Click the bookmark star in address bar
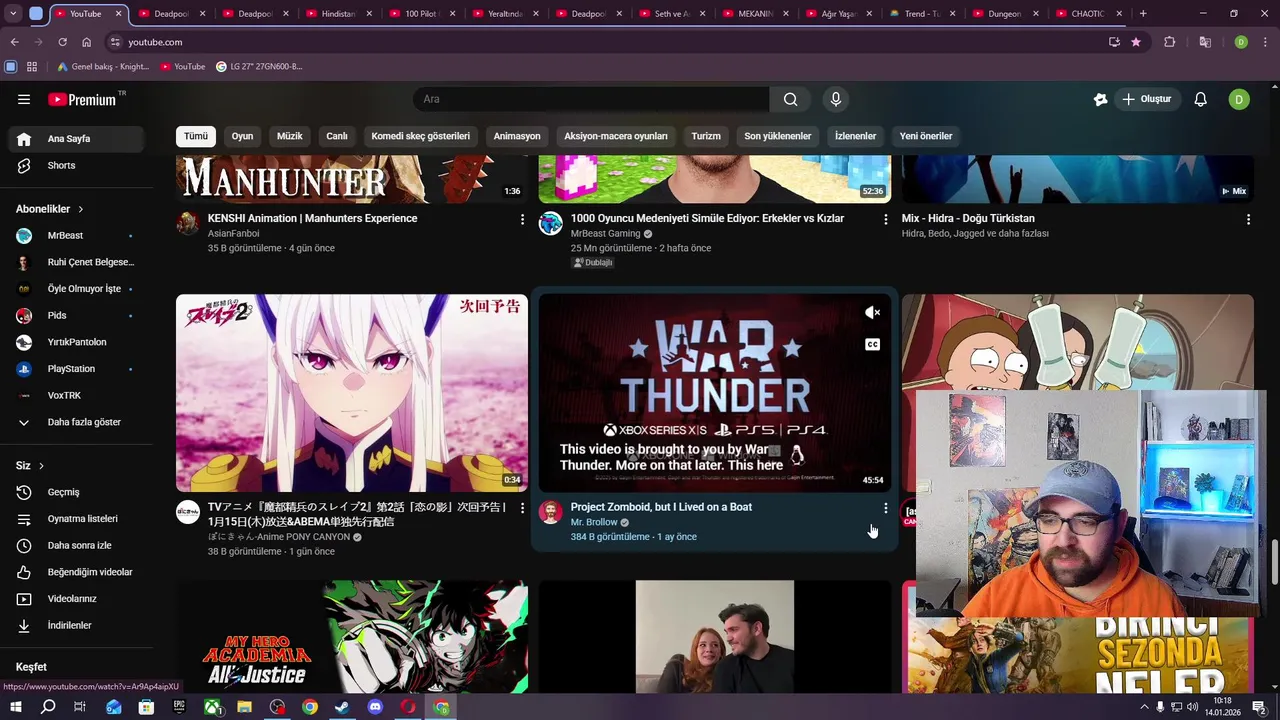This screenshot has width=1280, height=720. point(1136,42)
